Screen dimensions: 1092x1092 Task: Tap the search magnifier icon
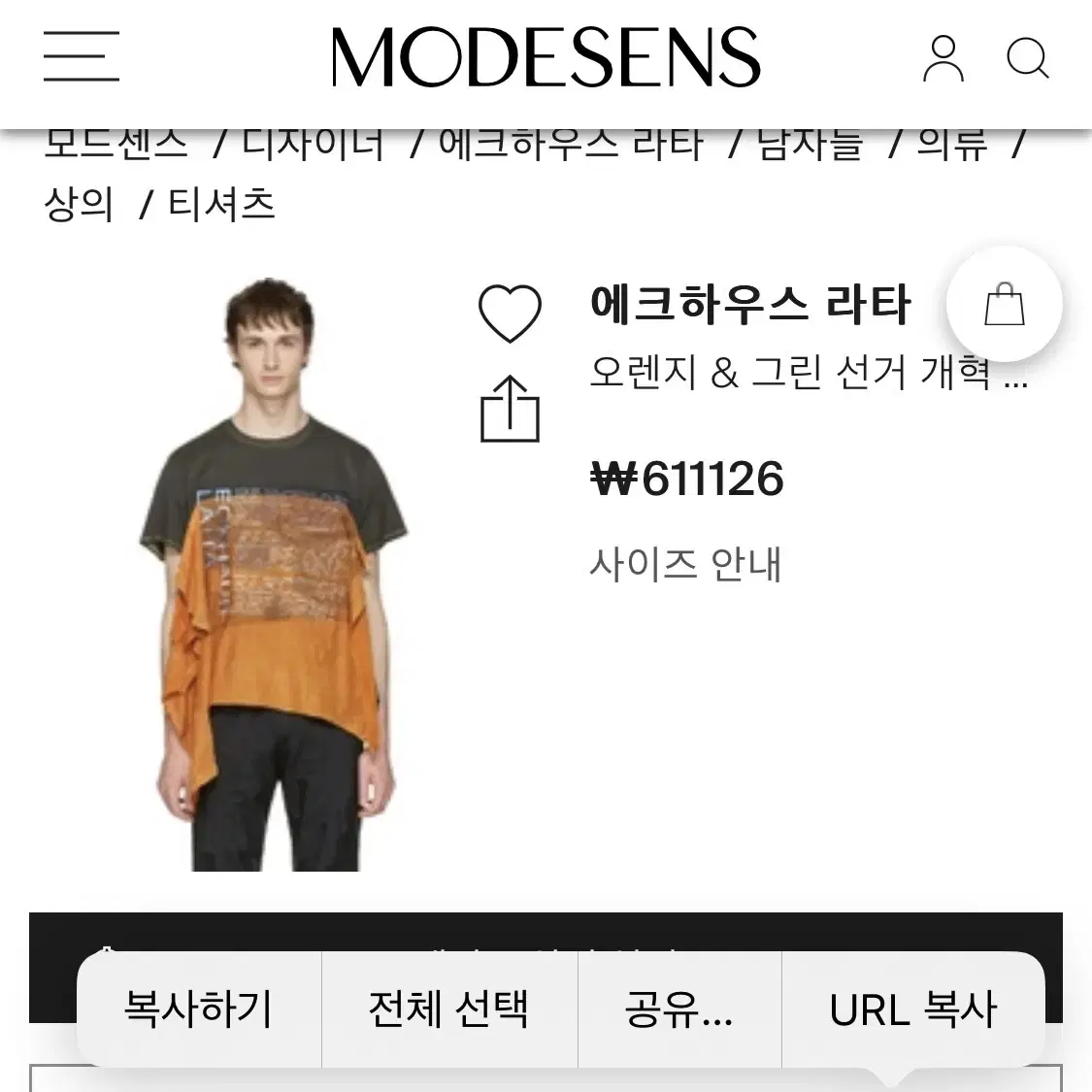pos(1028,58)
